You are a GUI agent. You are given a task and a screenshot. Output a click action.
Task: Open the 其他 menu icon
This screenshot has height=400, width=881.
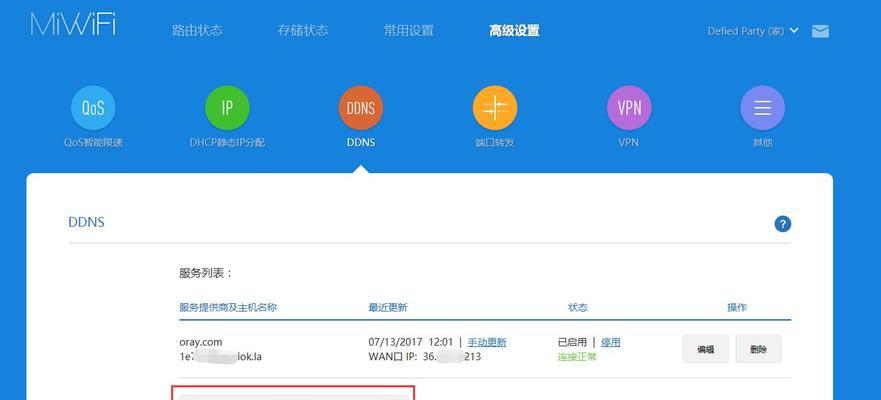tap(762, 108)
